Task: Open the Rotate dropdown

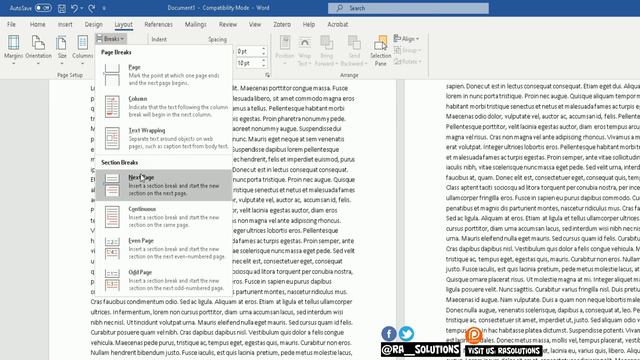Action: (408, 62)
